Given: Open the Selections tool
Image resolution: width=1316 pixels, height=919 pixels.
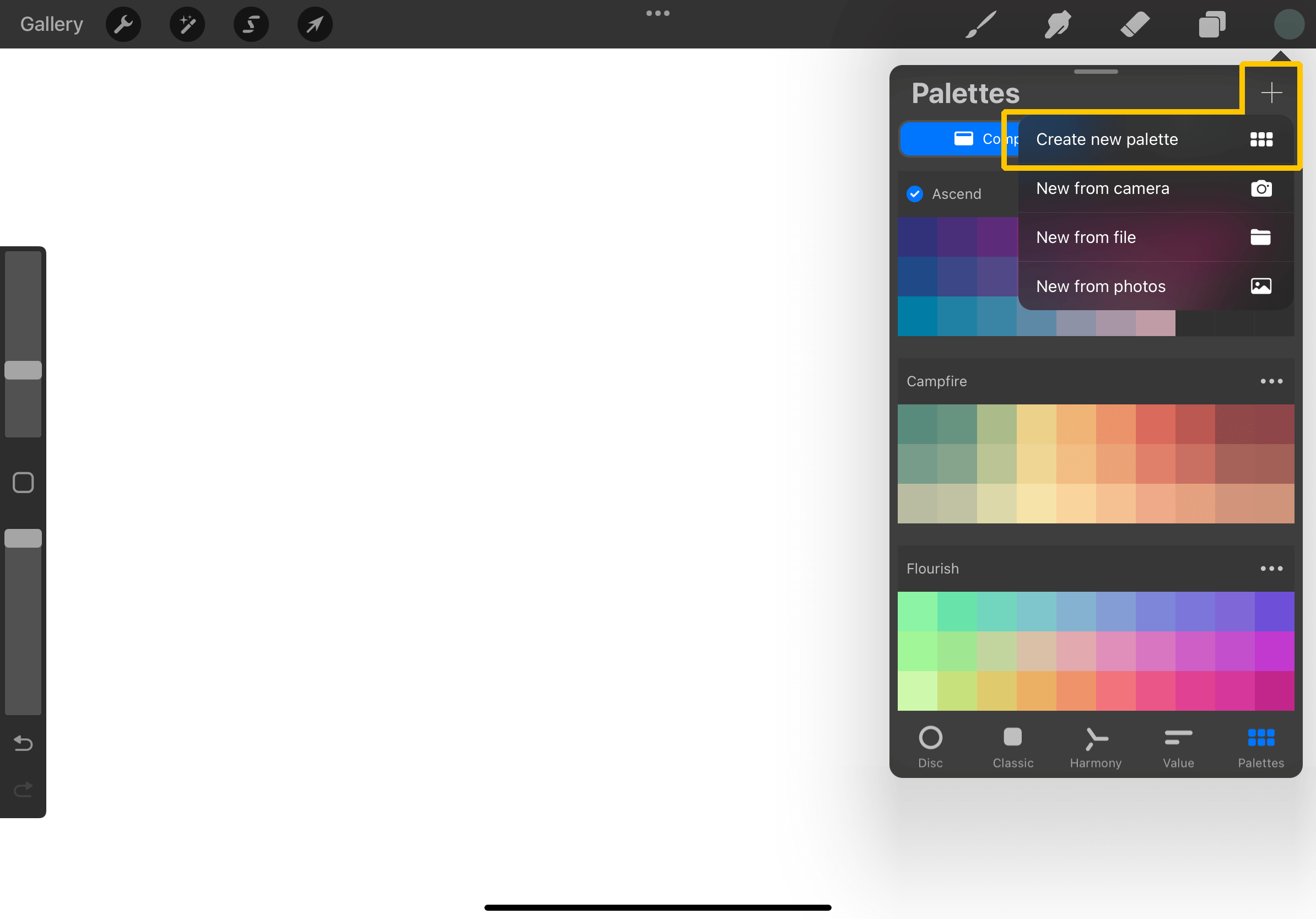Looking at the screenshot, I should coord(251,24).
